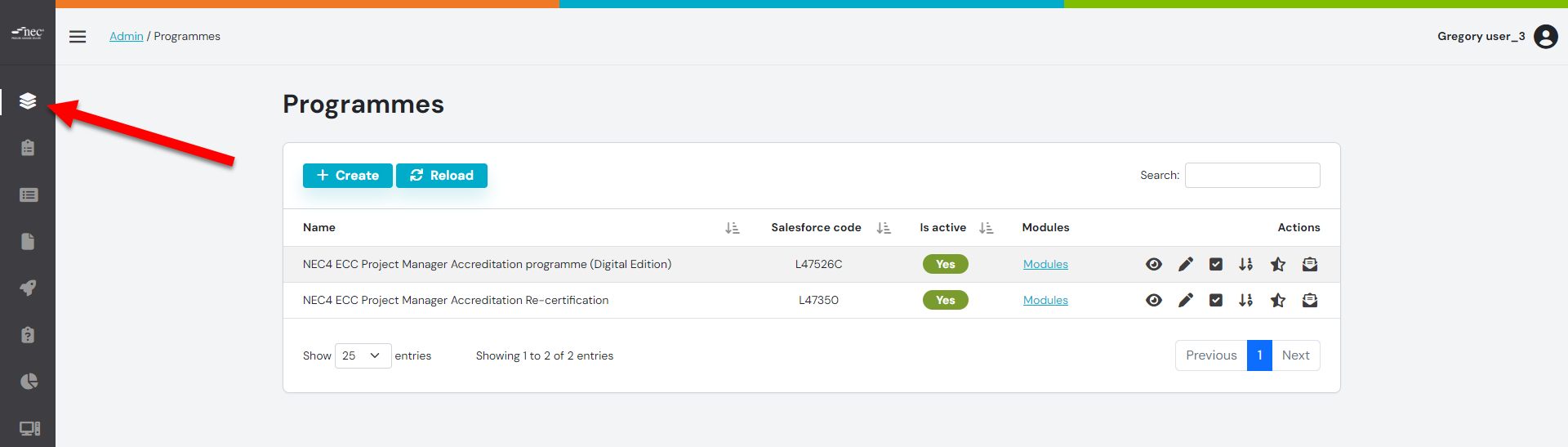View the Digital Edition programme via eye icon
Screen dimensions: 1568x447
coord(1153,264)
